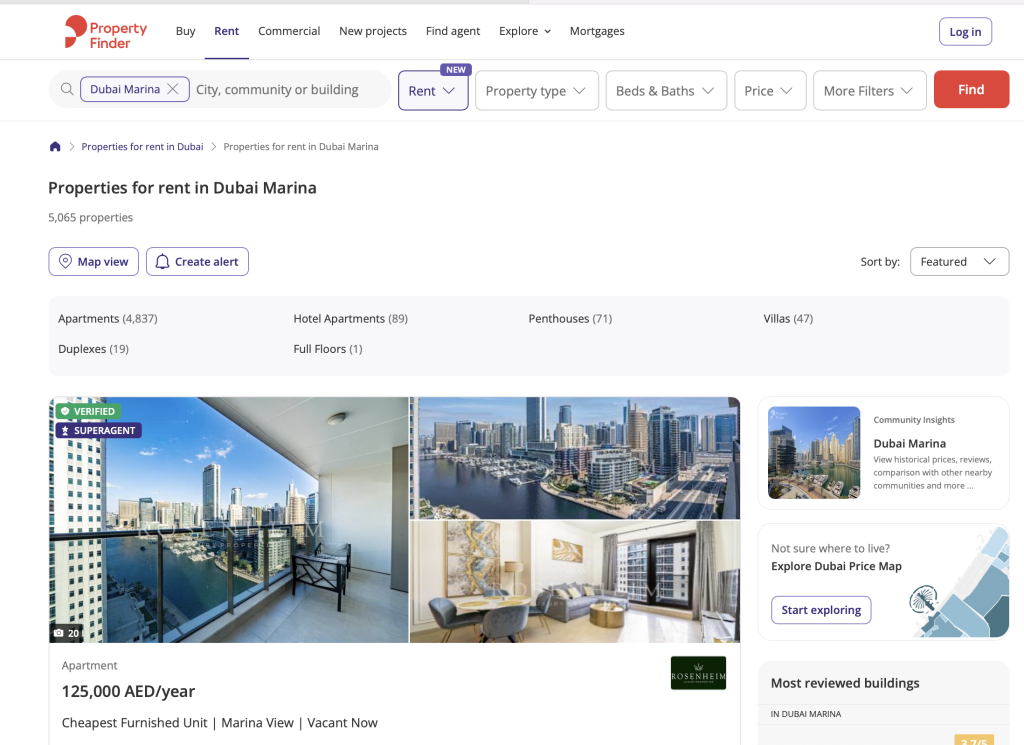Click the Superagent badge on the listing

(97, 429)
